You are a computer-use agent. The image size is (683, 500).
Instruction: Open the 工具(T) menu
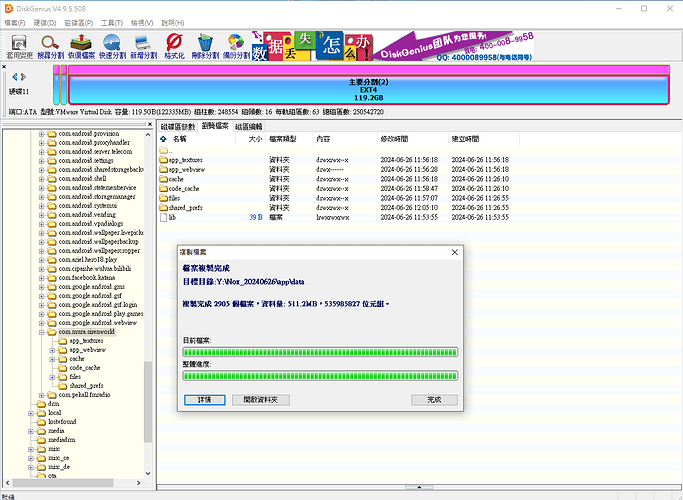click(x=112, y=23)
